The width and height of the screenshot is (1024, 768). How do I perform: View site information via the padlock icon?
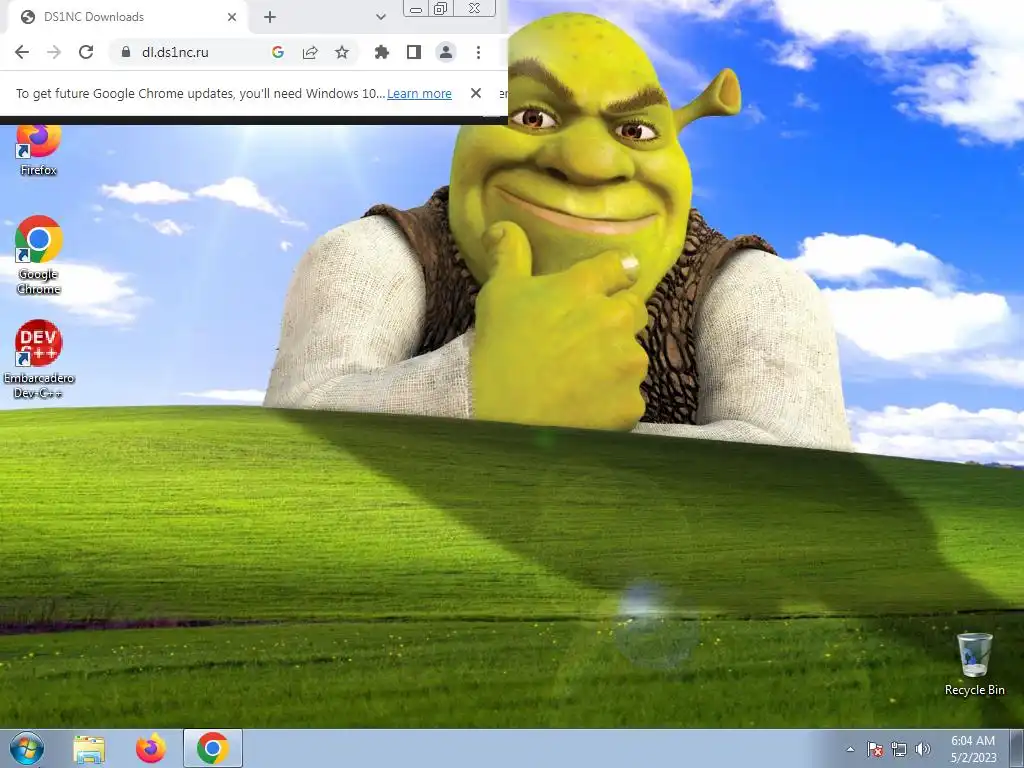(126, 52)
